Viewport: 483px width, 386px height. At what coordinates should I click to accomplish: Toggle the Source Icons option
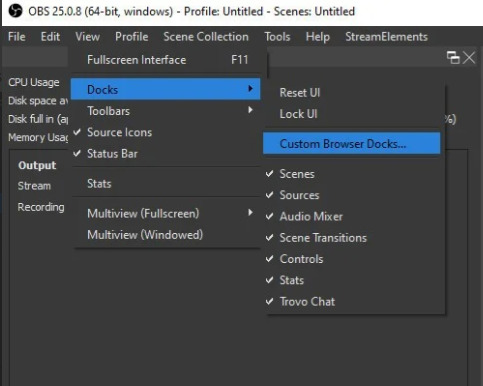pos(166,132)
